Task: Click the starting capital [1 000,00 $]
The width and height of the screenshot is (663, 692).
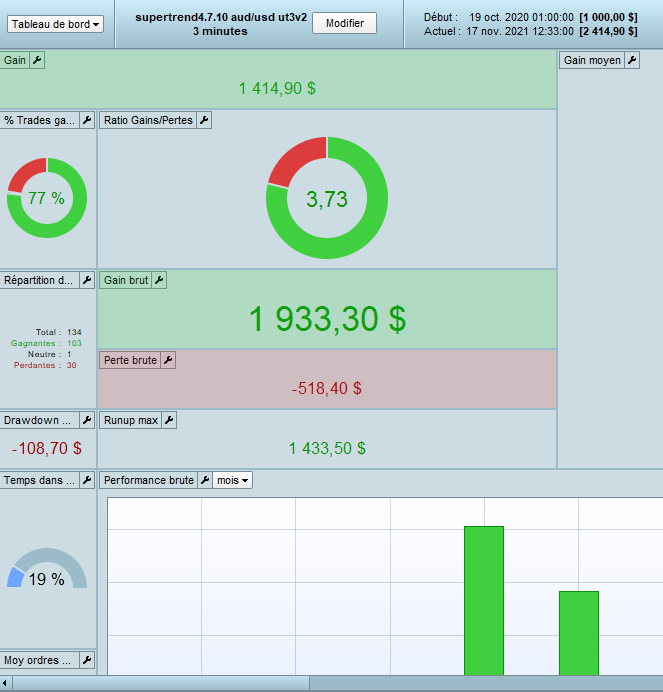Action: click(608, 17)
